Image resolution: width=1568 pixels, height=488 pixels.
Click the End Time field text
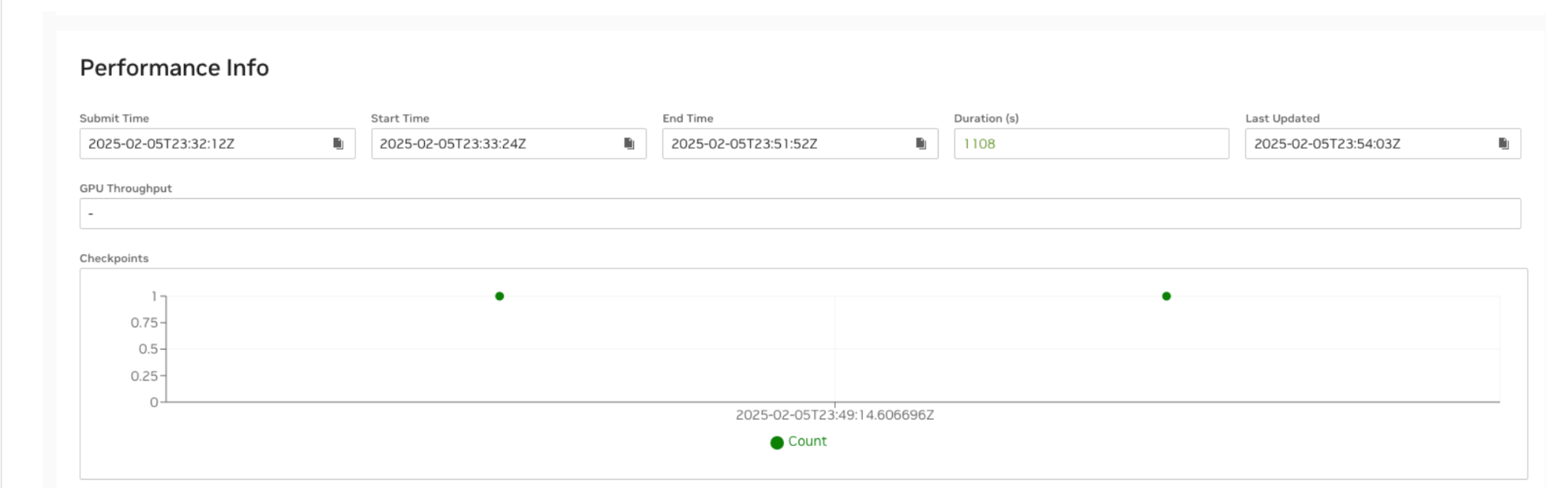[744, 144]
